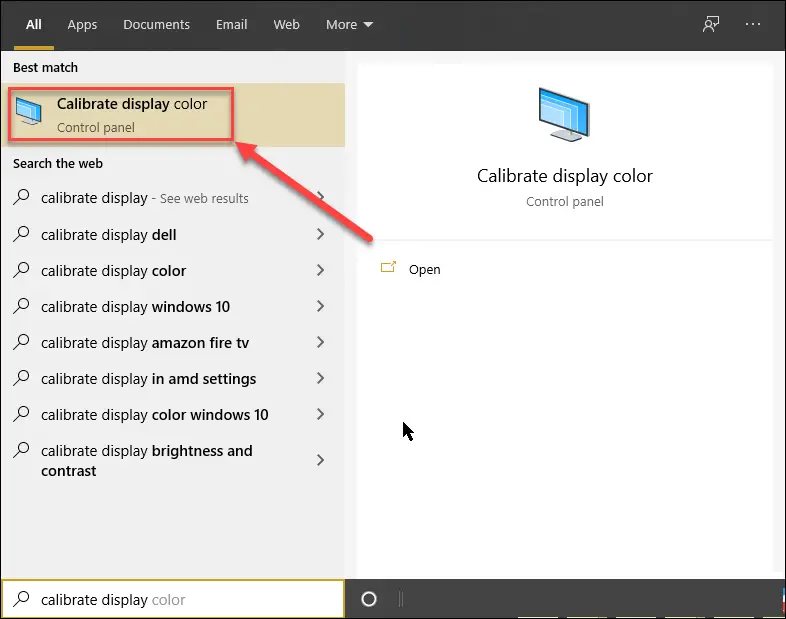786x619 pixels.
Task: Expand chevron for 'calibrate display brightness and contrast'
Action: pyautogui.click(x=320, y=460)
